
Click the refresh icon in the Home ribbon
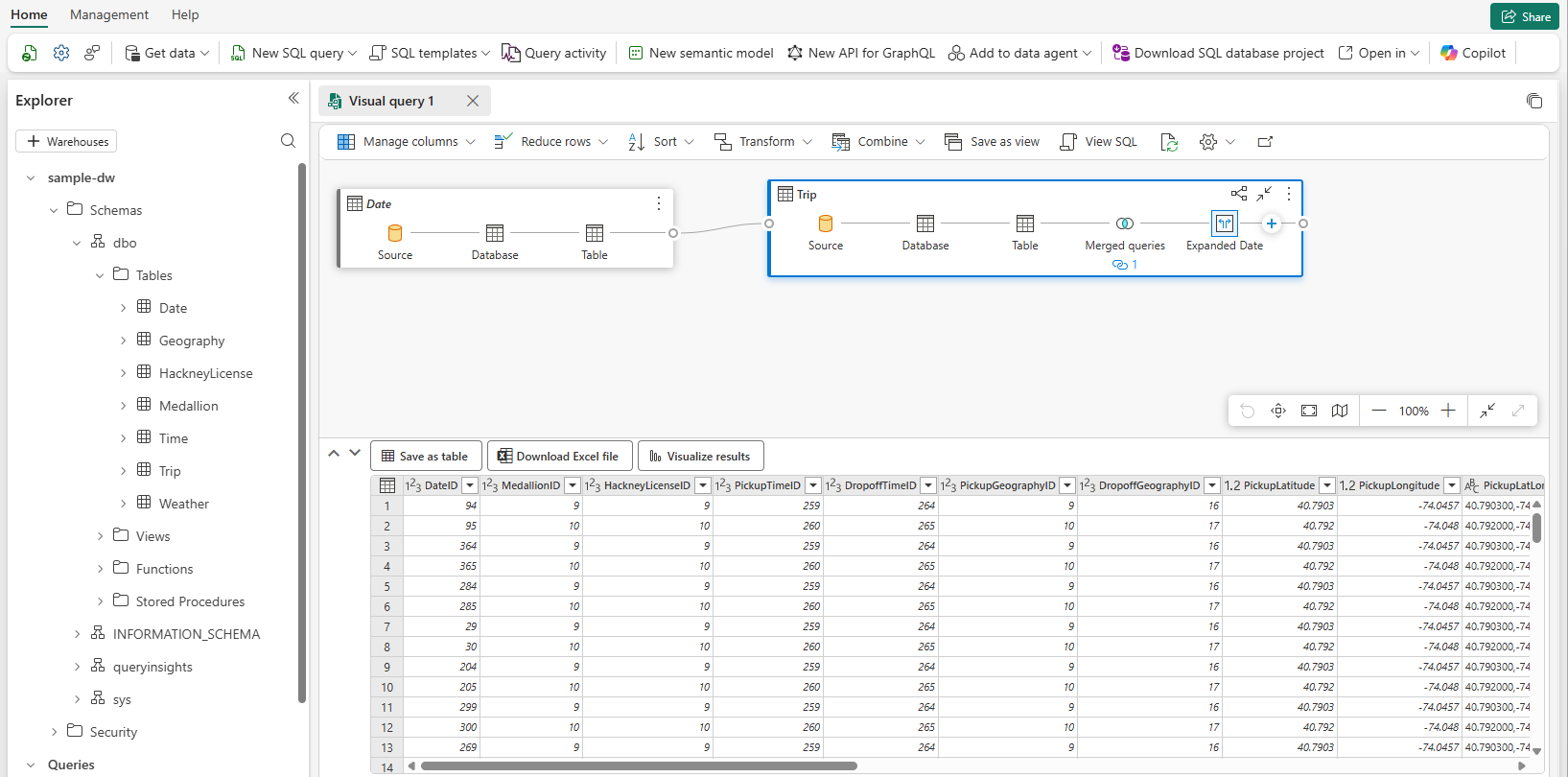(x=30, y=53)
